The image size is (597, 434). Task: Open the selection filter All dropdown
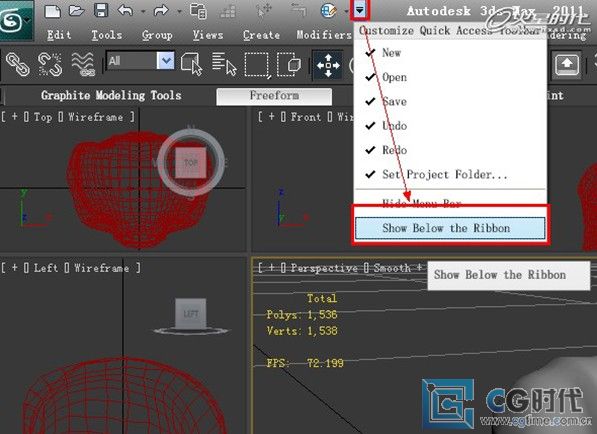pos(140,61)
